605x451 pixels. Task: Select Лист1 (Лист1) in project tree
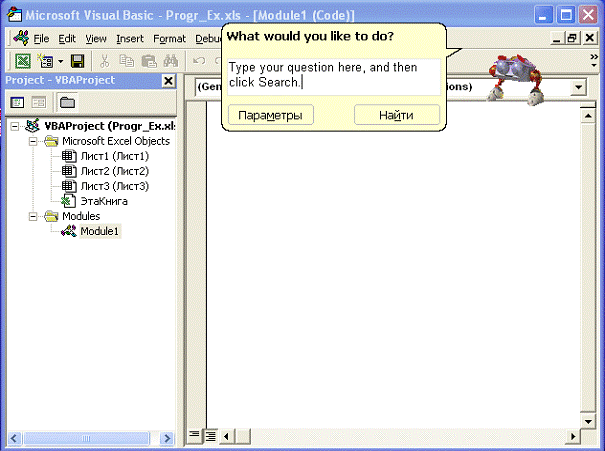pos(115,156)
